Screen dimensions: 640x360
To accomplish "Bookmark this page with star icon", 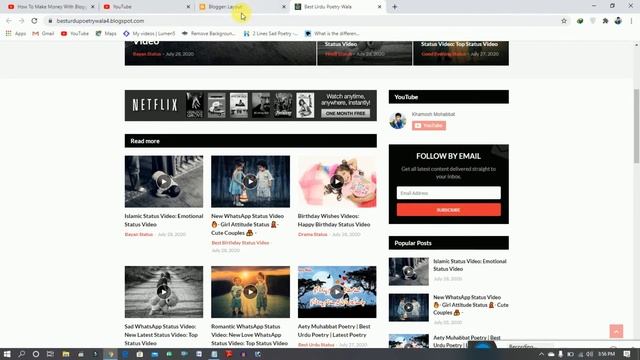I will click(x=564, y=21).
